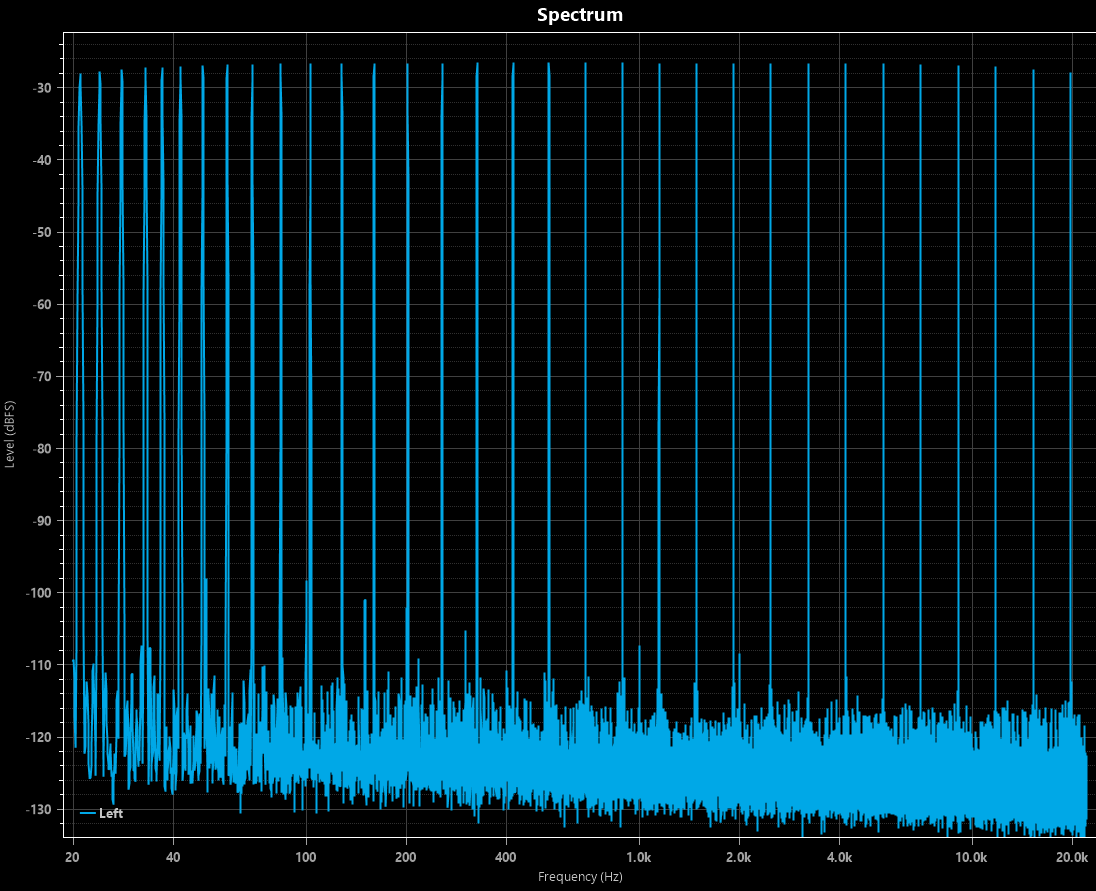Screen dimensions: 1096x891
Task: Click the Level (dBFS) axis label
Action: 10,434
